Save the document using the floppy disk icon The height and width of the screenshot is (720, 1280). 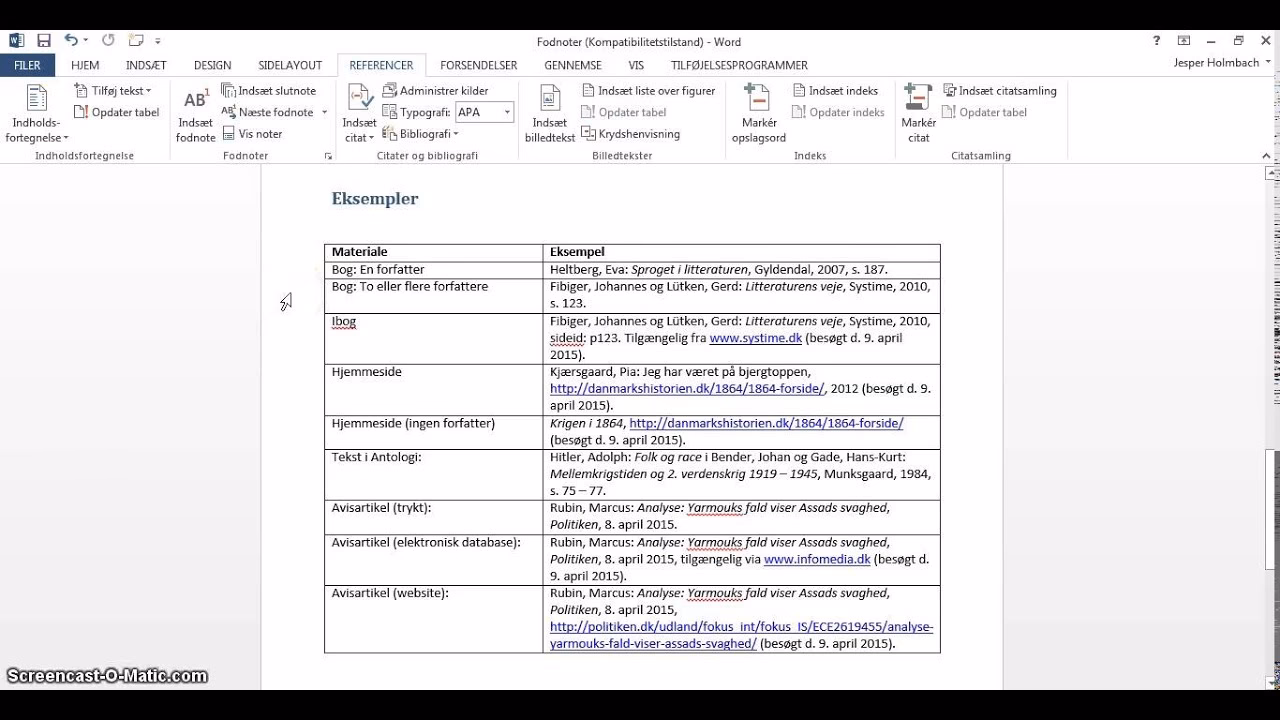pyautogui.click(x=44, y=41)
